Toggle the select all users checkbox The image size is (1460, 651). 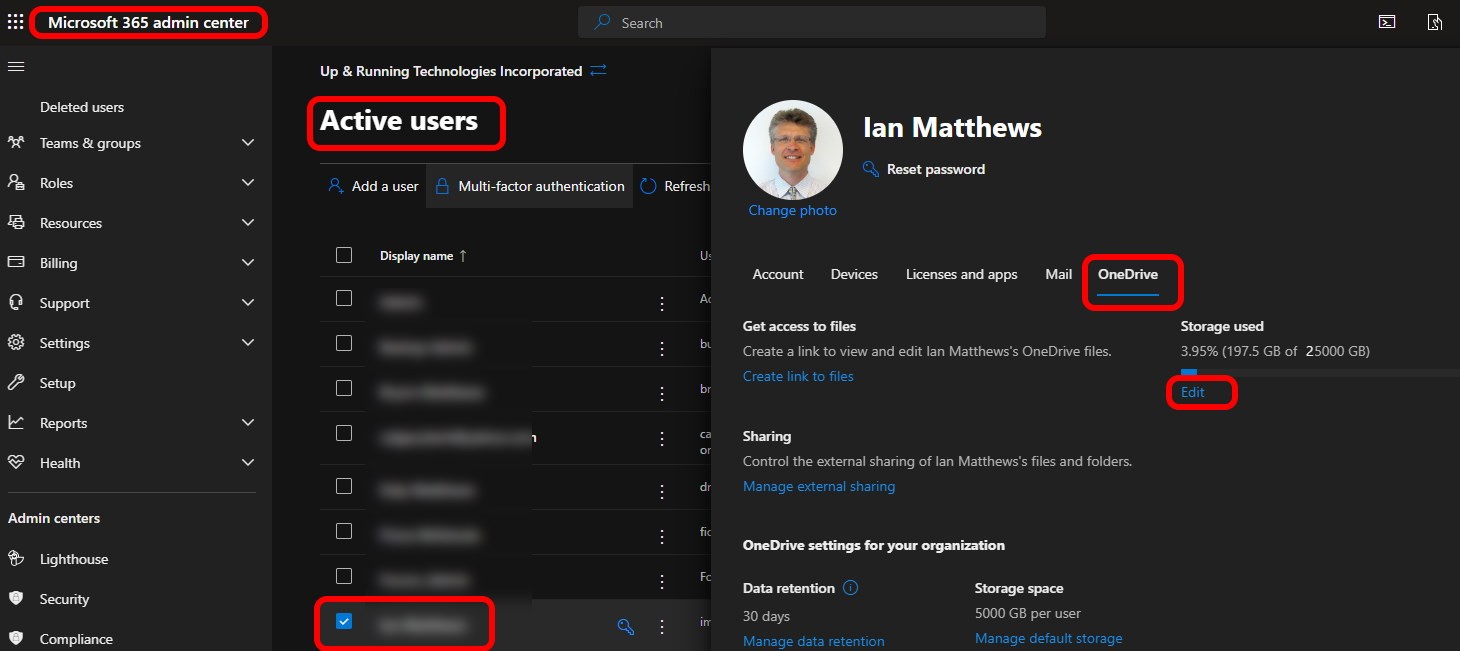[x=344, y=255]
